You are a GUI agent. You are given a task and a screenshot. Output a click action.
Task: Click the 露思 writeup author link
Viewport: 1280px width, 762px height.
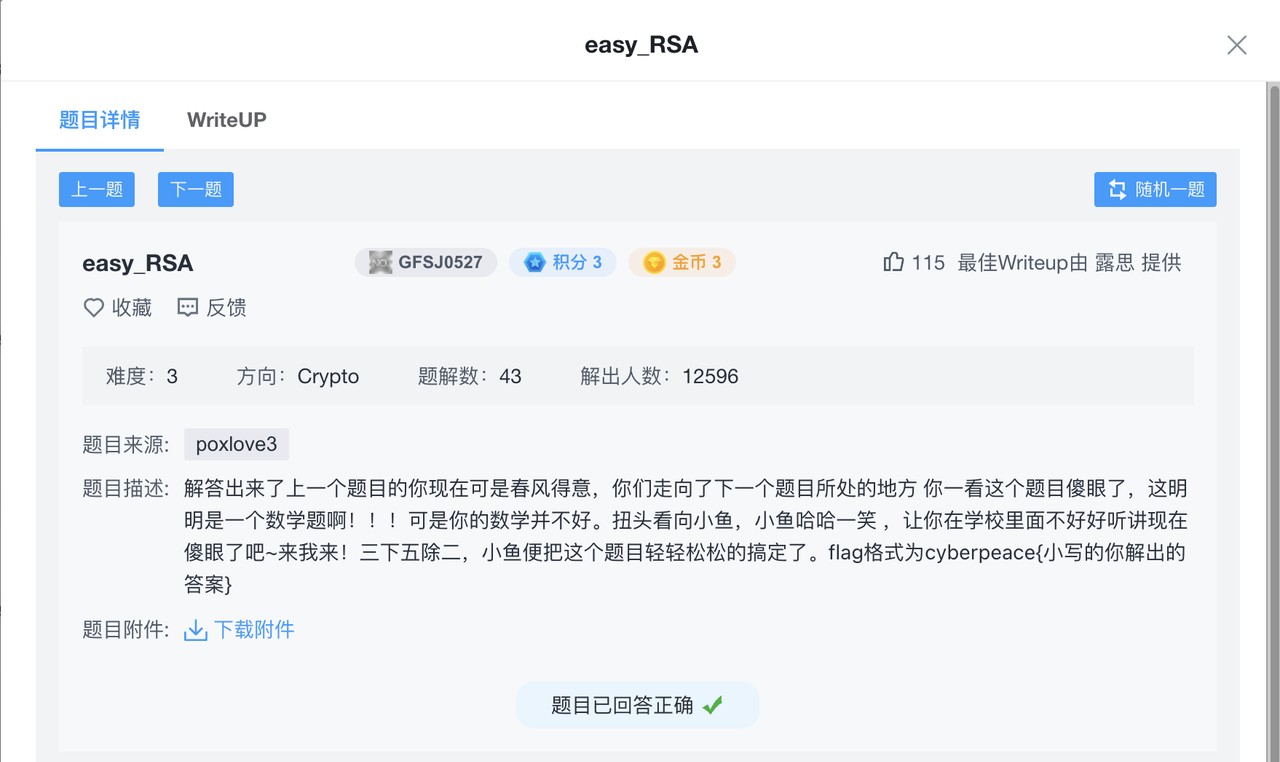(x=1114, y=262)
